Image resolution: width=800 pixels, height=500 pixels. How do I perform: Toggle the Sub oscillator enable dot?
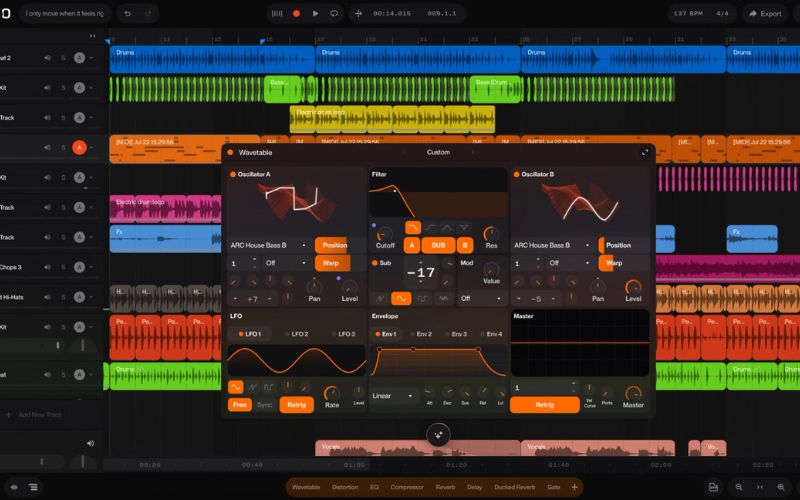tap(374, 263)
